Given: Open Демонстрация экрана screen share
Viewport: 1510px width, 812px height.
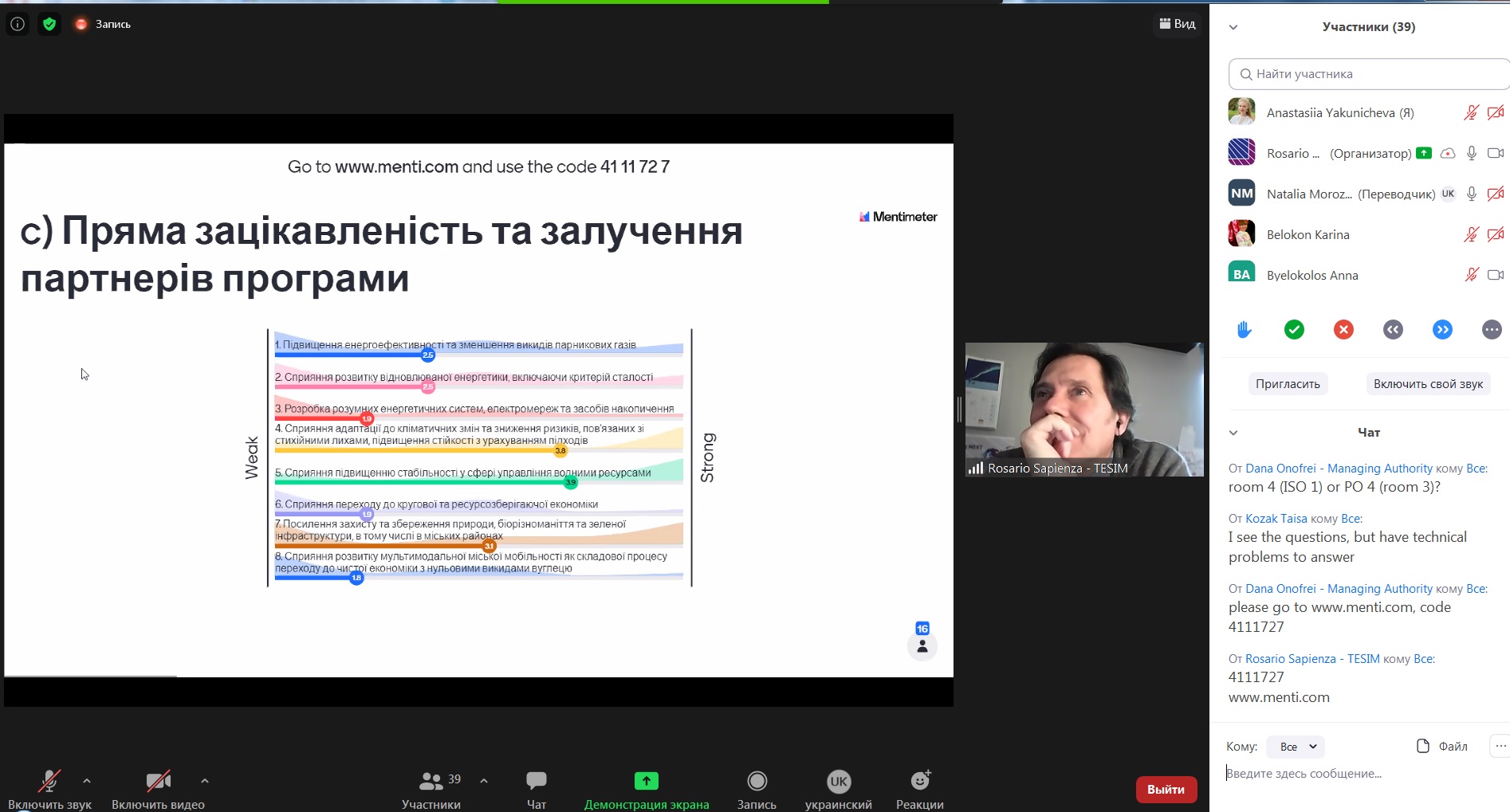Looking at the screenshot, I should coord(647,789).
